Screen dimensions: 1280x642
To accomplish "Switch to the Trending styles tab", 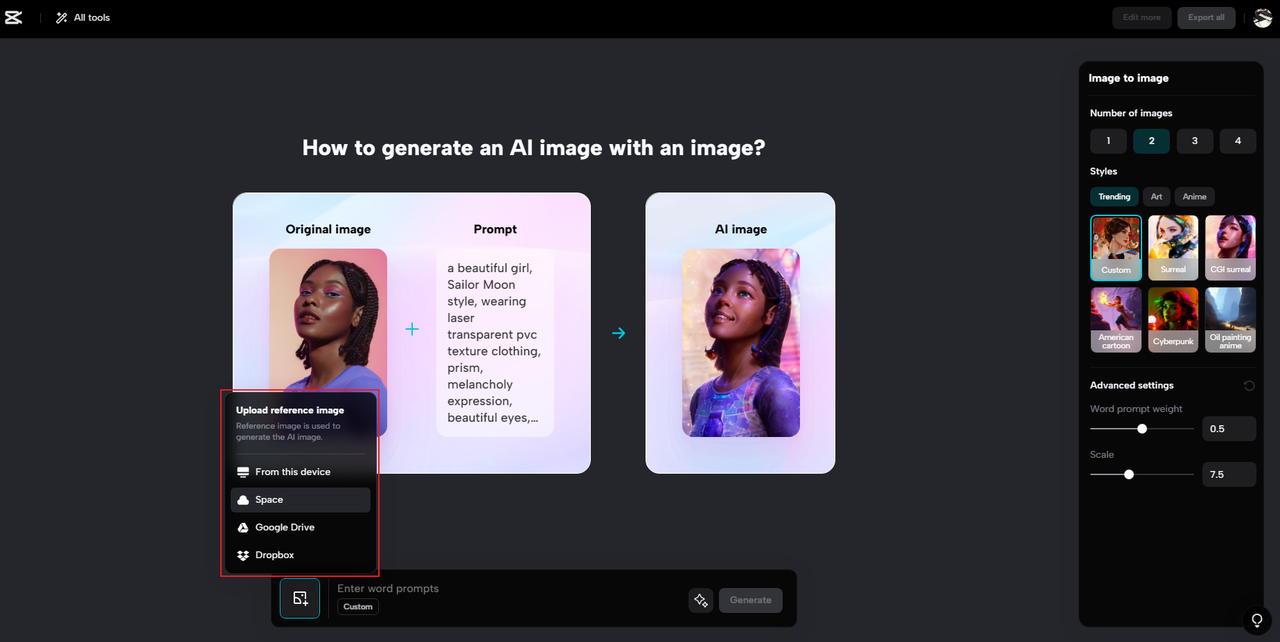I will 1114,196.
